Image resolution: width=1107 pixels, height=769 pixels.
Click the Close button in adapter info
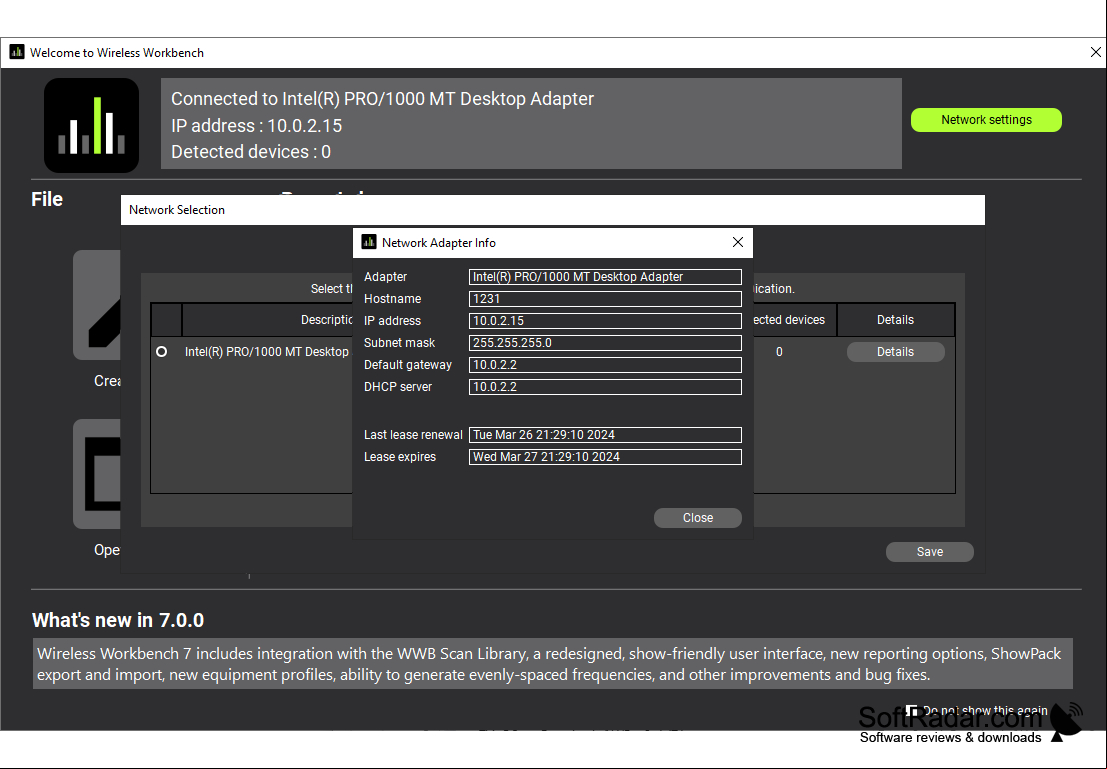pyautogui.click(x=698, y=518)
